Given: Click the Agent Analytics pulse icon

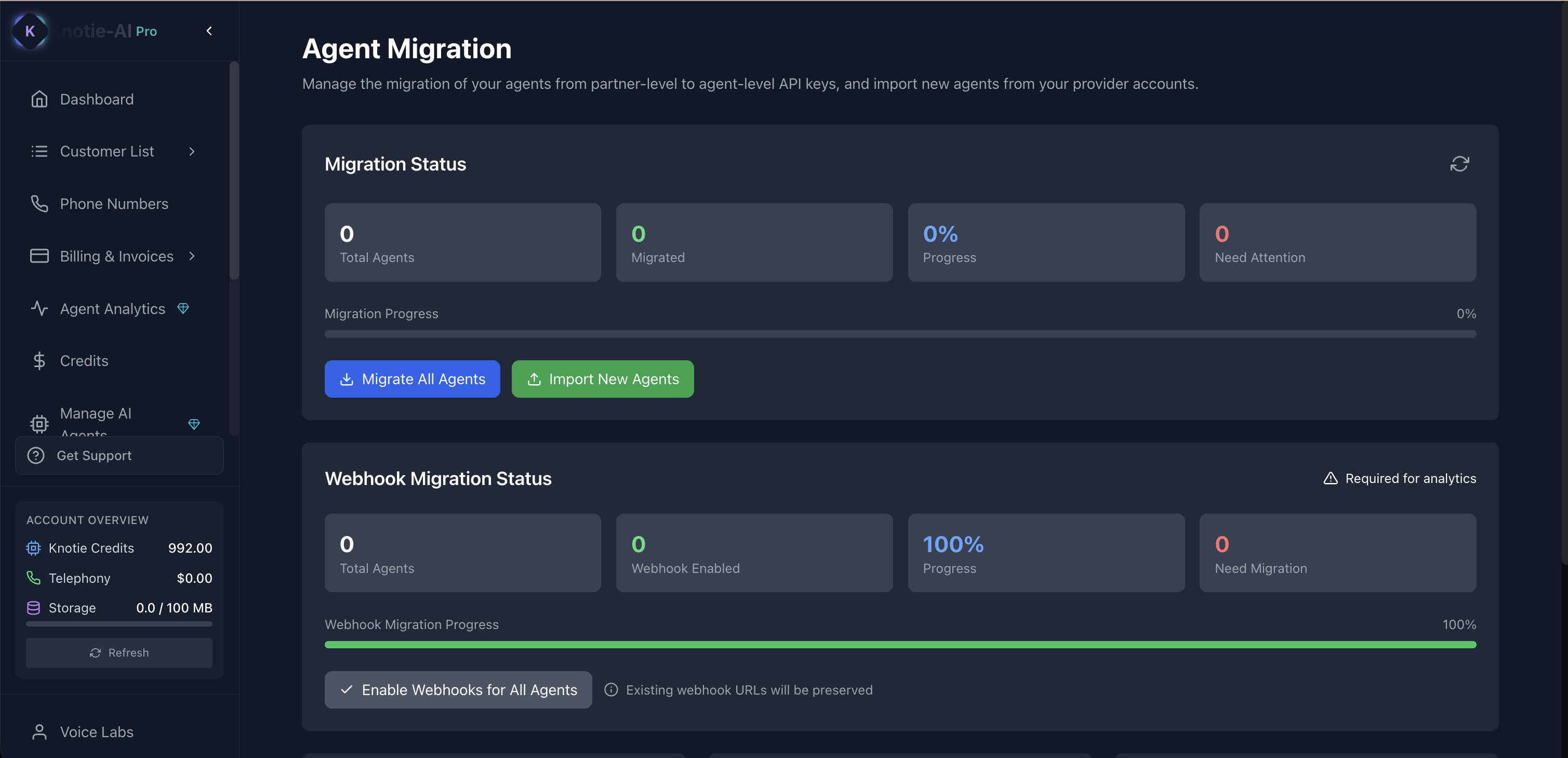Looking at the screenshot, I should point(39,308).
